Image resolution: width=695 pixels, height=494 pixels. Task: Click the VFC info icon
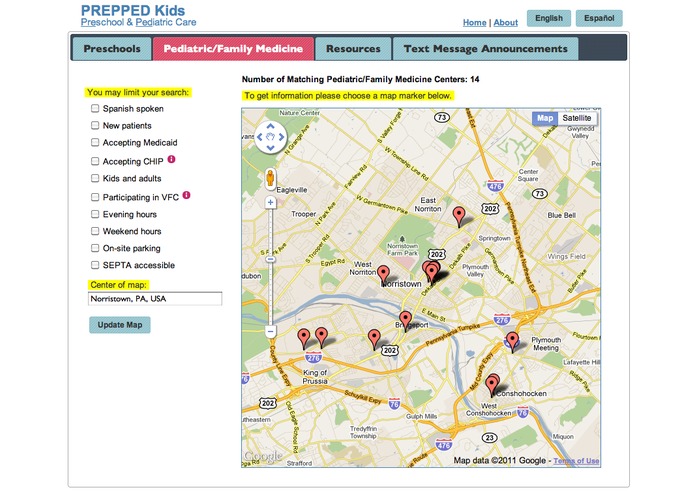pos(187,194)
